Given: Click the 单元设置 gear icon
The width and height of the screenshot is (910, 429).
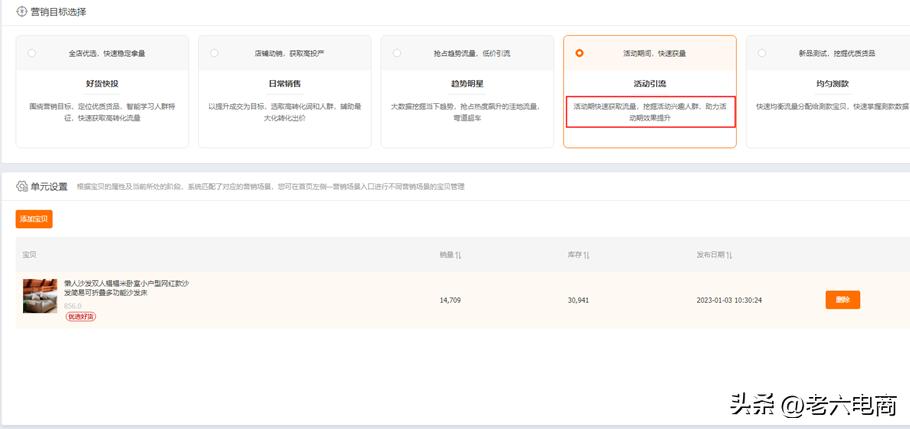Looking at the screenshot, I should (21, 186).
